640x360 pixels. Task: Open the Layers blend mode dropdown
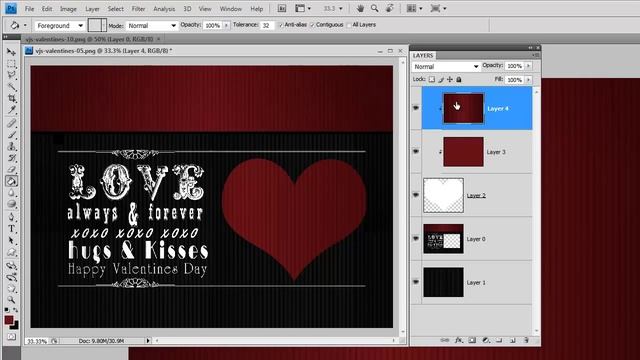[x=446, y=66]
